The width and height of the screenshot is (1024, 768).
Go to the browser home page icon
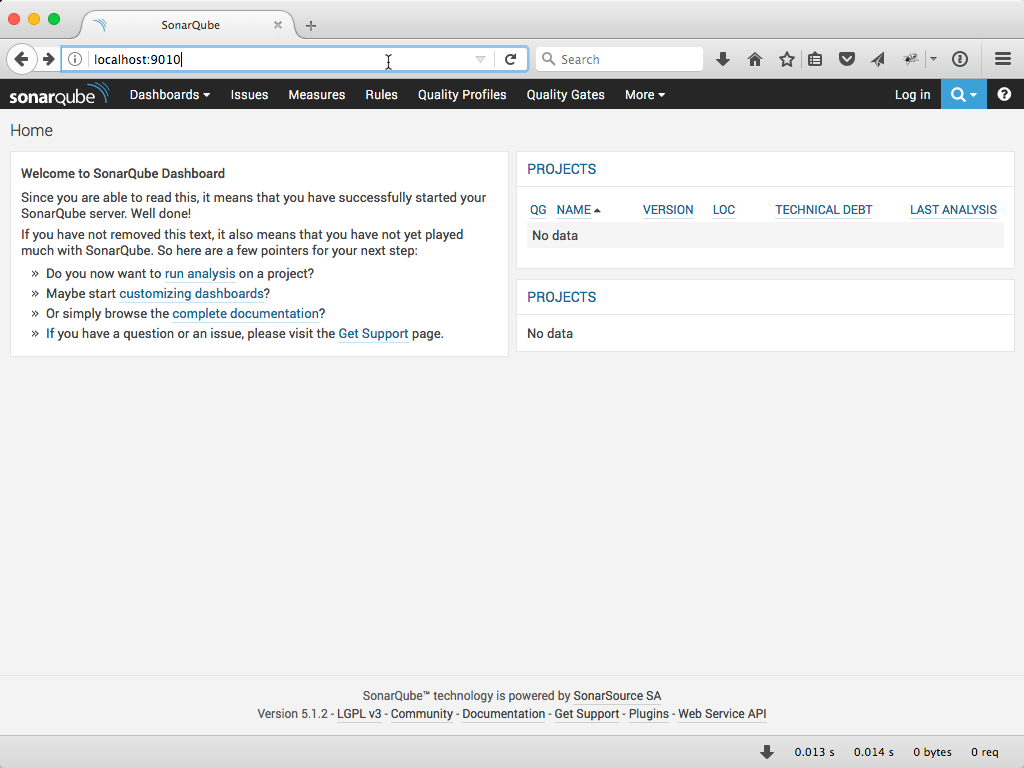coord(755,60)
